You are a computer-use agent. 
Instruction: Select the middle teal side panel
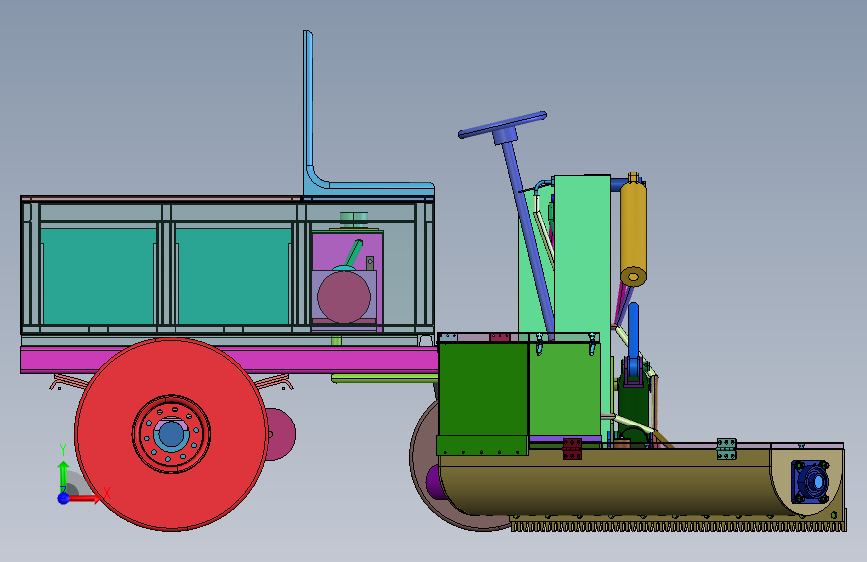[233, 276]
